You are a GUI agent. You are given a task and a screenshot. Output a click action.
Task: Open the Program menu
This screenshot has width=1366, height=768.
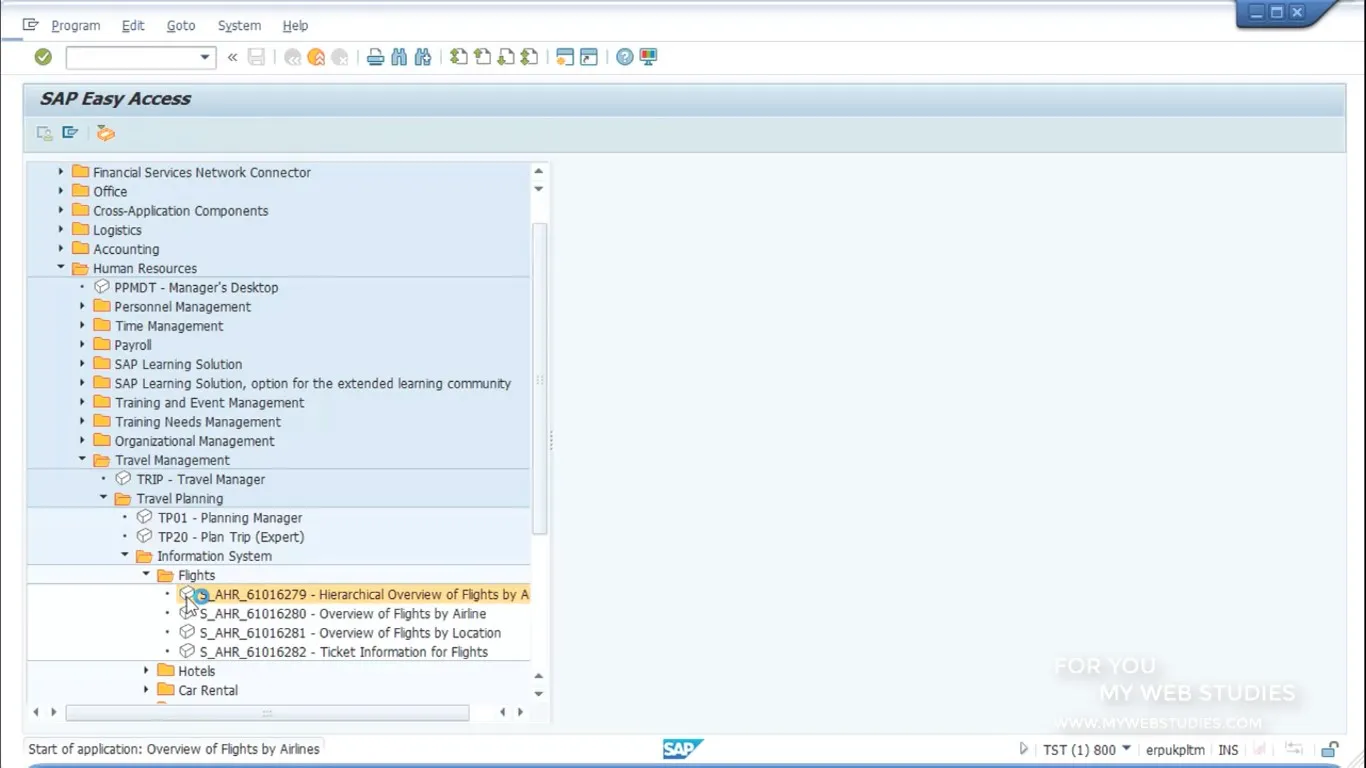[x=75, y=25]
